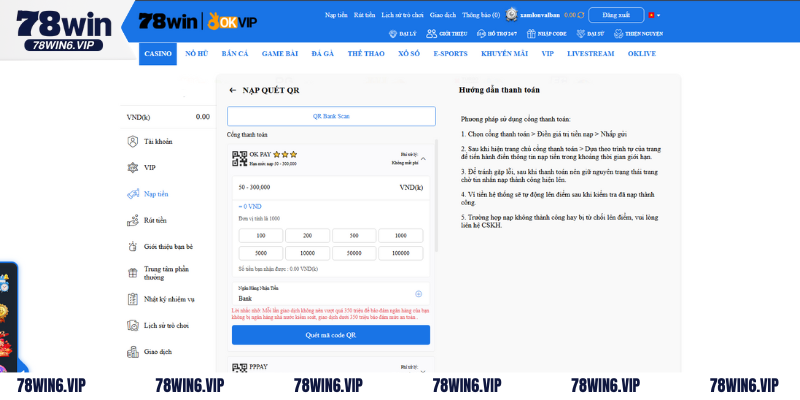The height and width of the screenshot is (400, 800).
Task: Click the user avatar badge
Action: [511, 15]
